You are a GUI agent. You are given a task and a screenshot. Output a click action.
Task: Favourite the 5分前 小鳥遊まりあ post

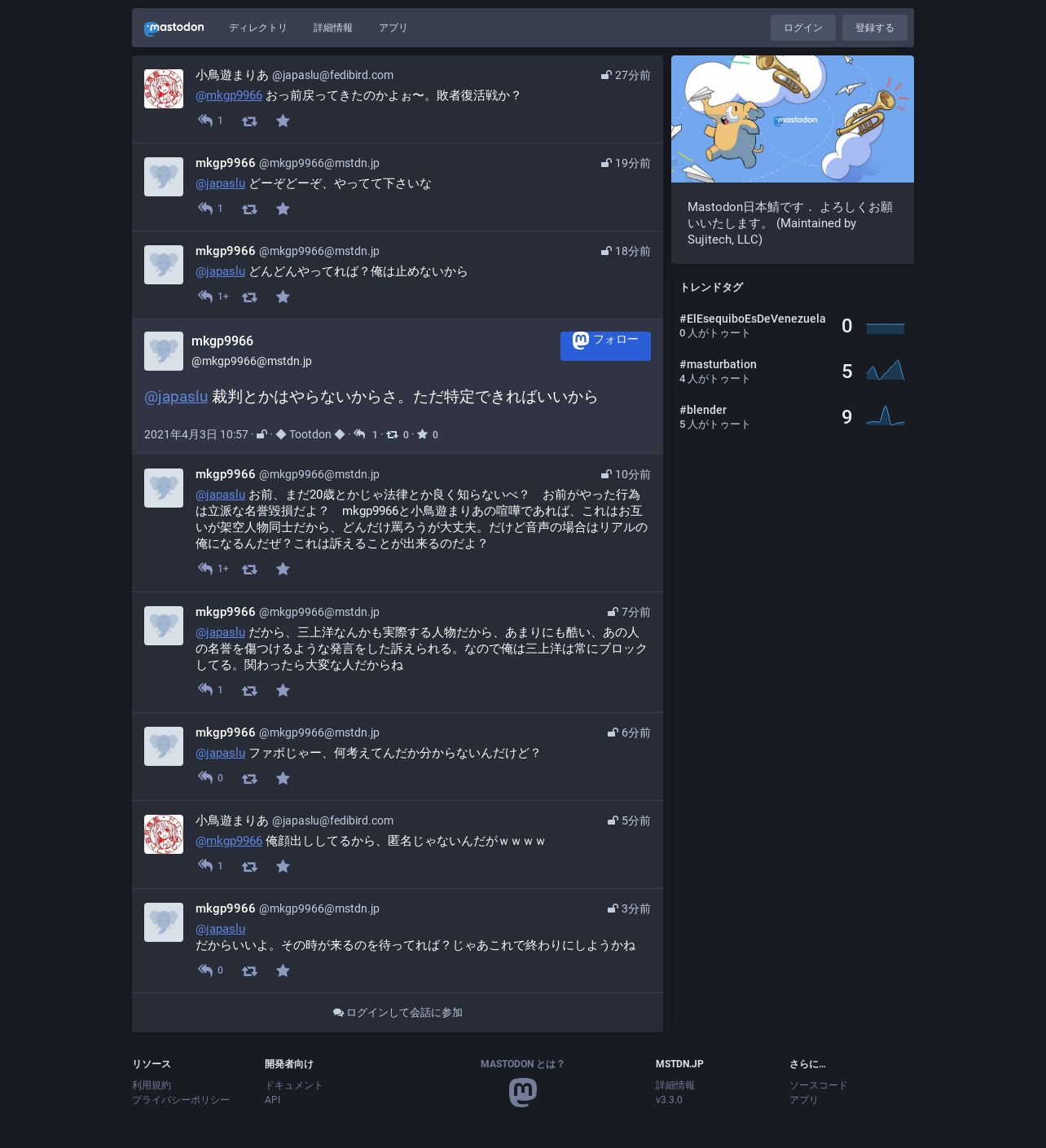[283, 866]
